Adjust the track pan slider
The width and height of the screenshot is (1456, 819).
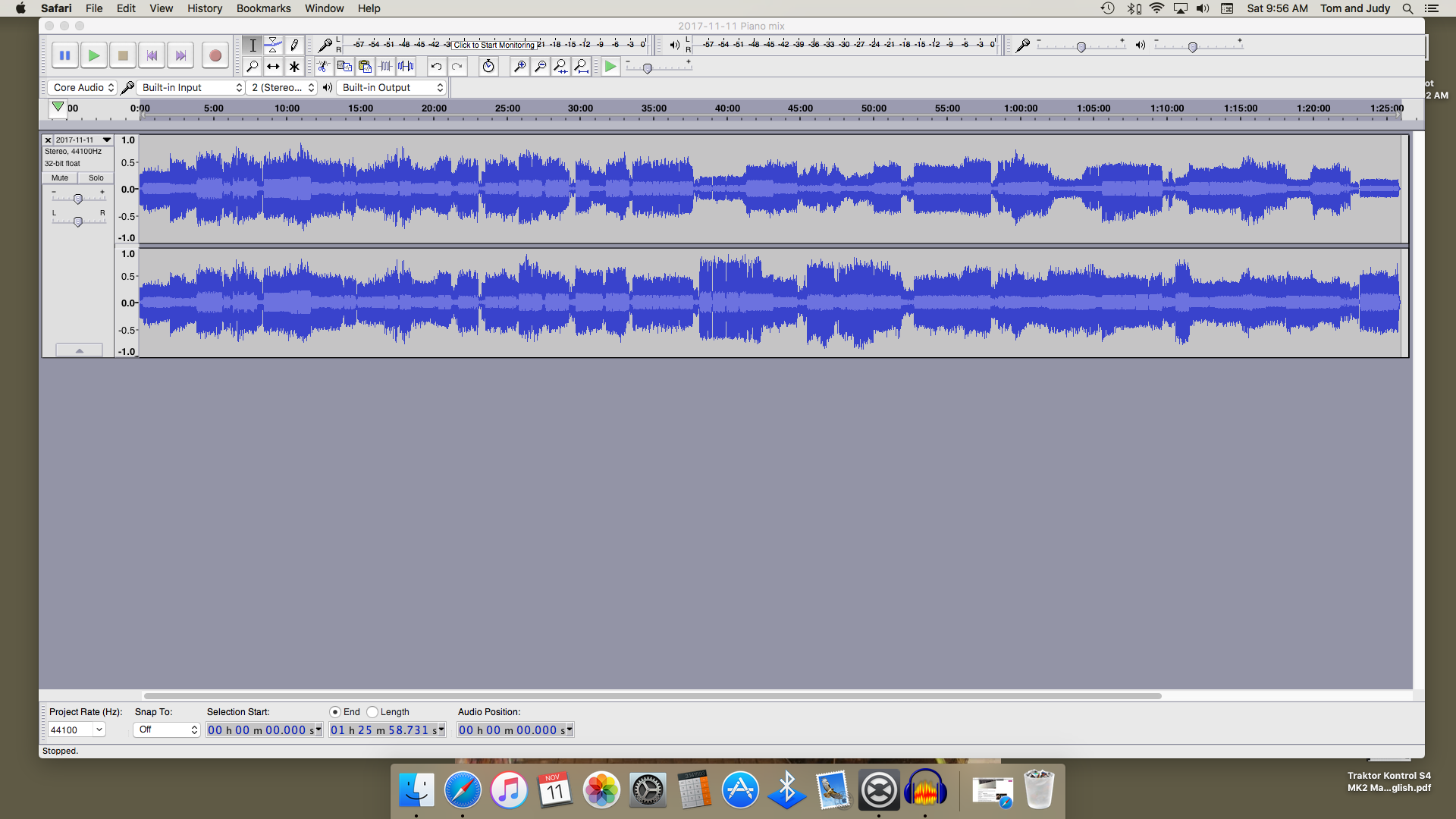point(77,221)
